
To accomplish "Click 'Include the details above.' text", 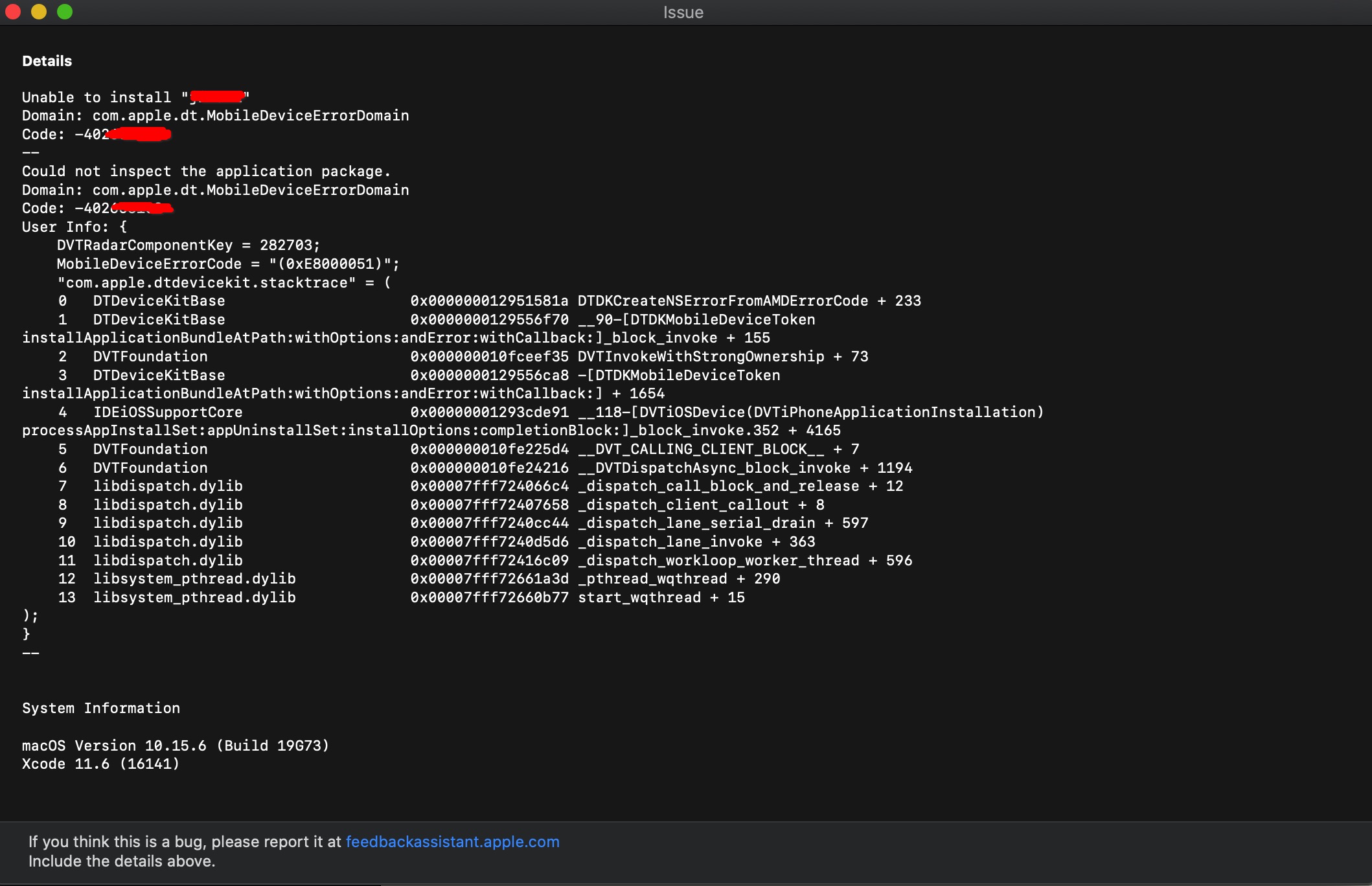I will 122,861.
